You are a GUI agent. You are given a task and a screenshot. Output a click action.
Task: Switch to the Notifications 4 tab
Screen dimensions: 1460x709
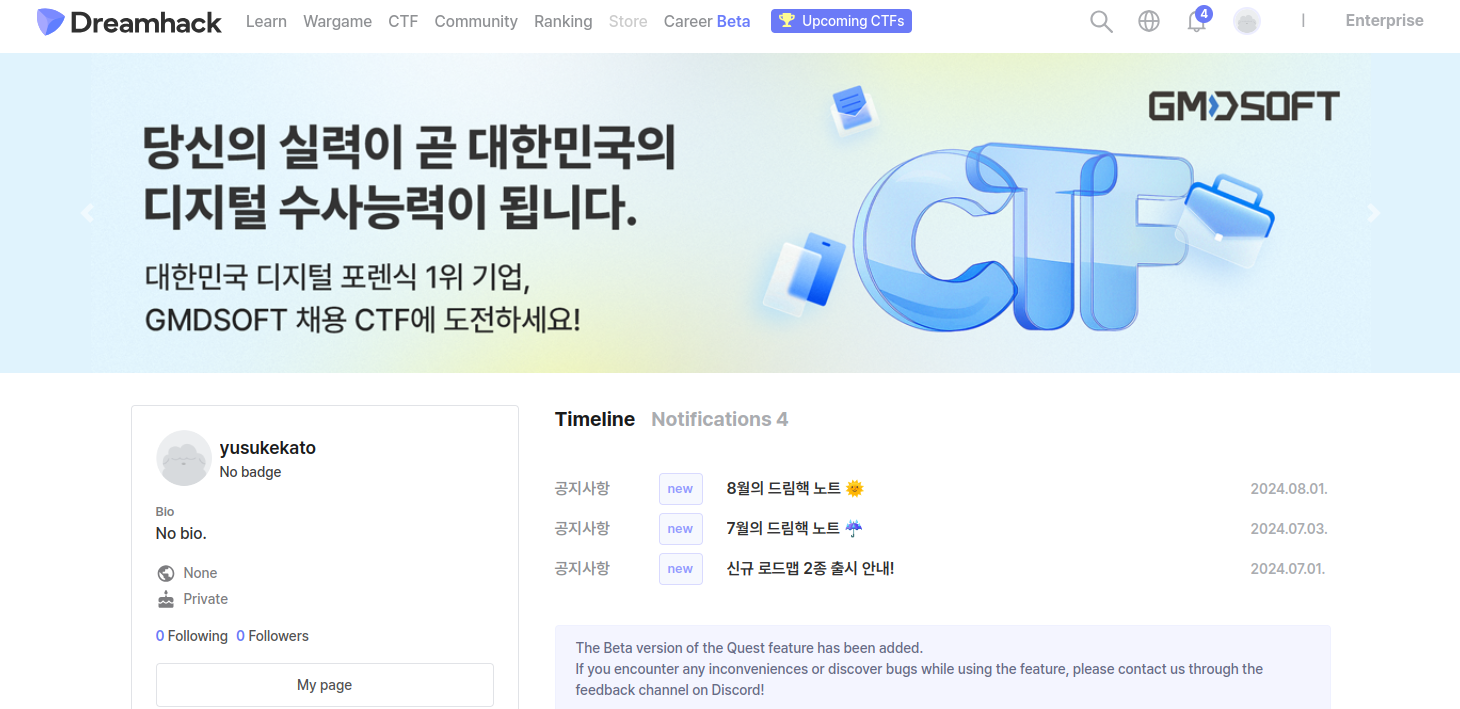click(719, 419)
